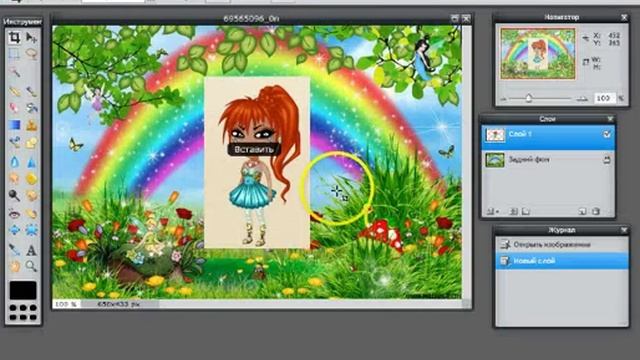
Task: Select the Sponge tool
Action: 31,179
